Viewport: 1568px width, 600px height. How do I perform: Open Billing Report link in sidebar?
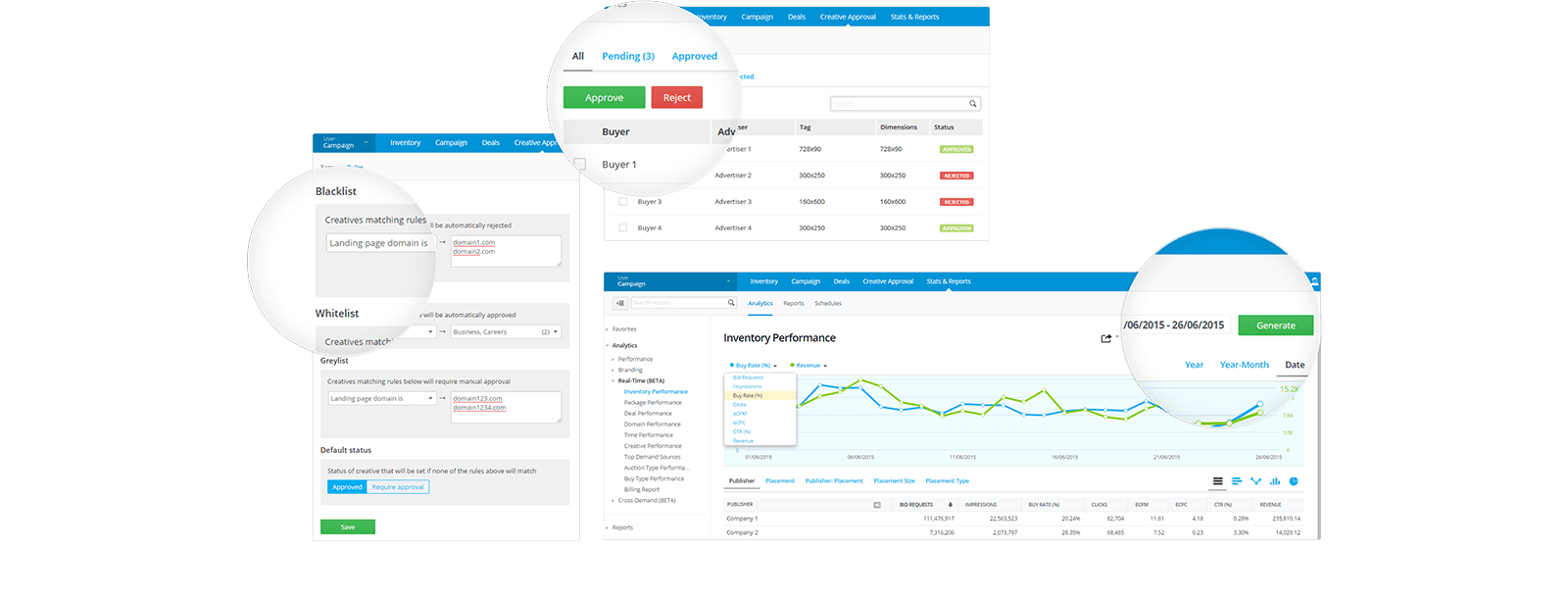click(642, 489)
